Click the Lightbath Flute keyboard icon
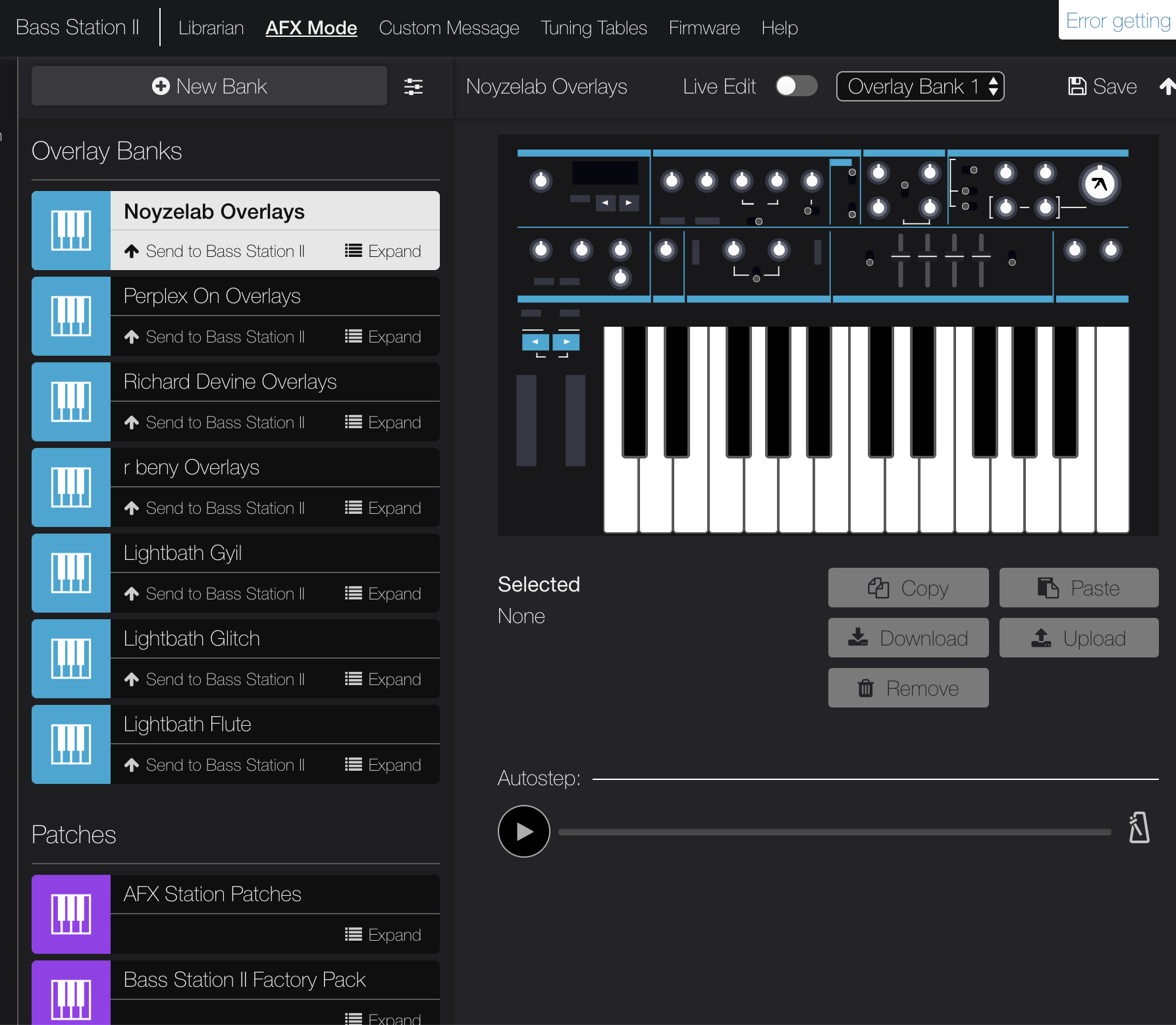 71,744
